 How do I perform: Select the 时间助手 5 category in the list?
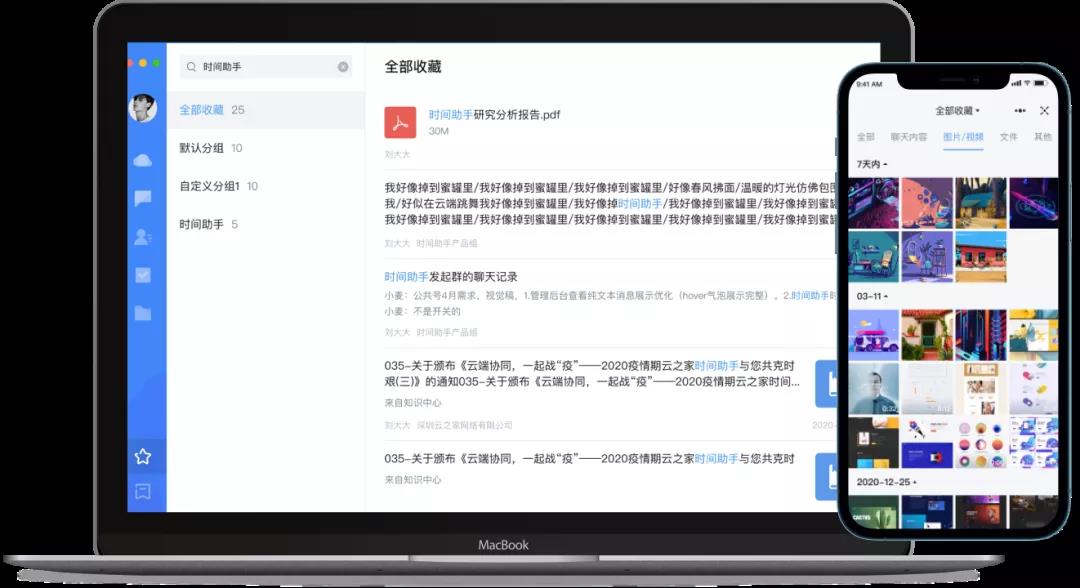click(x=266, y=224)
